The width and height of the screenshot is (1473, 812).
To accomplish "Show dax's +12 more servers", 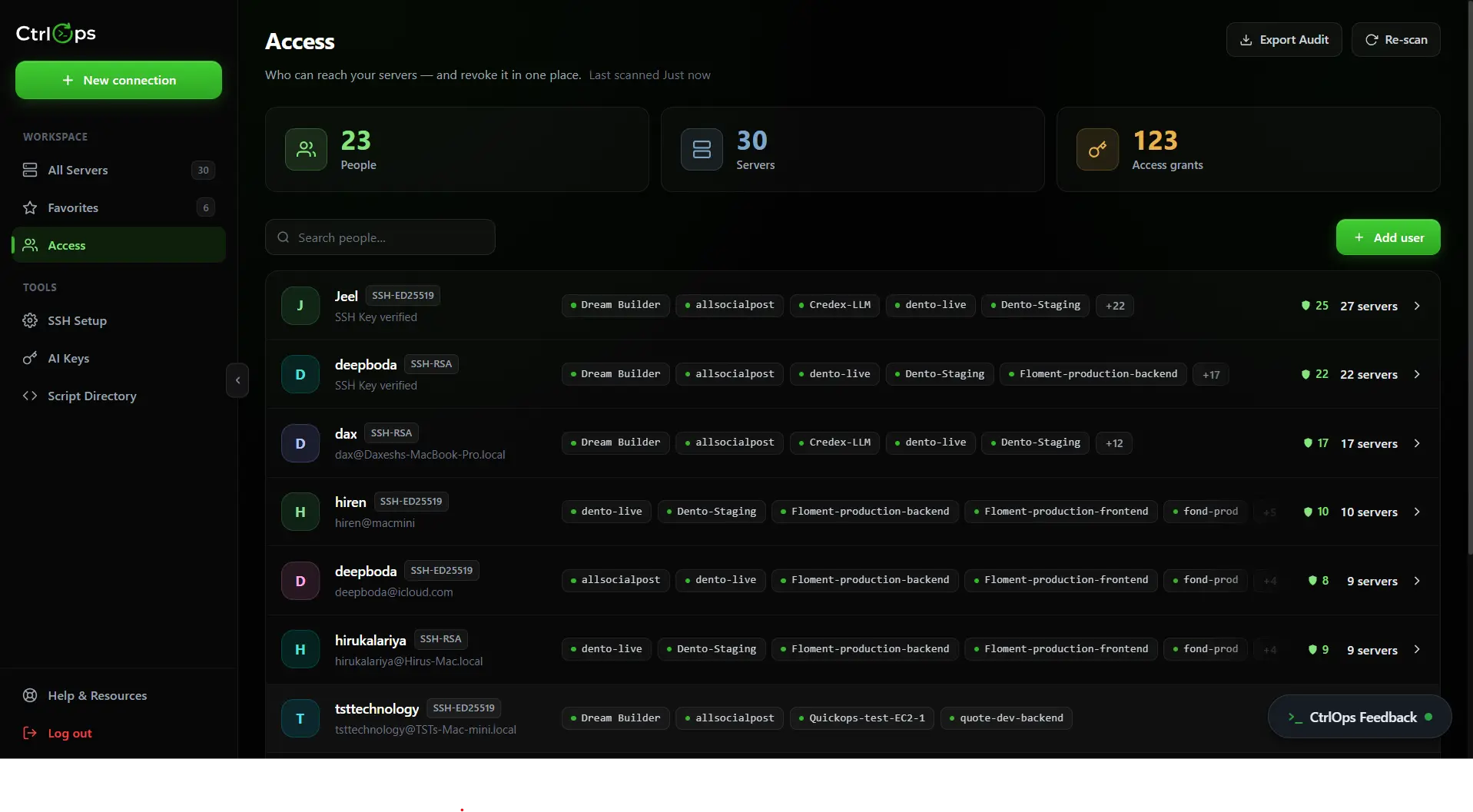I will tap(1114, 443).
